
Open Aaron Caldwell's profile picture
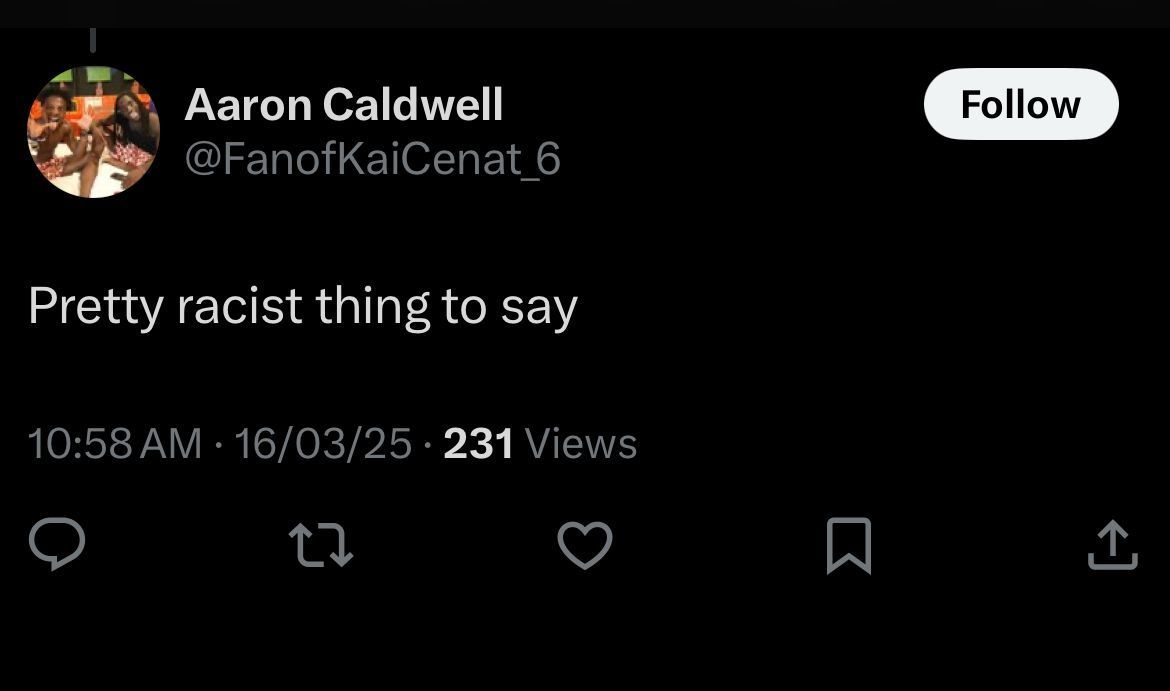click(x=93, y=132)
